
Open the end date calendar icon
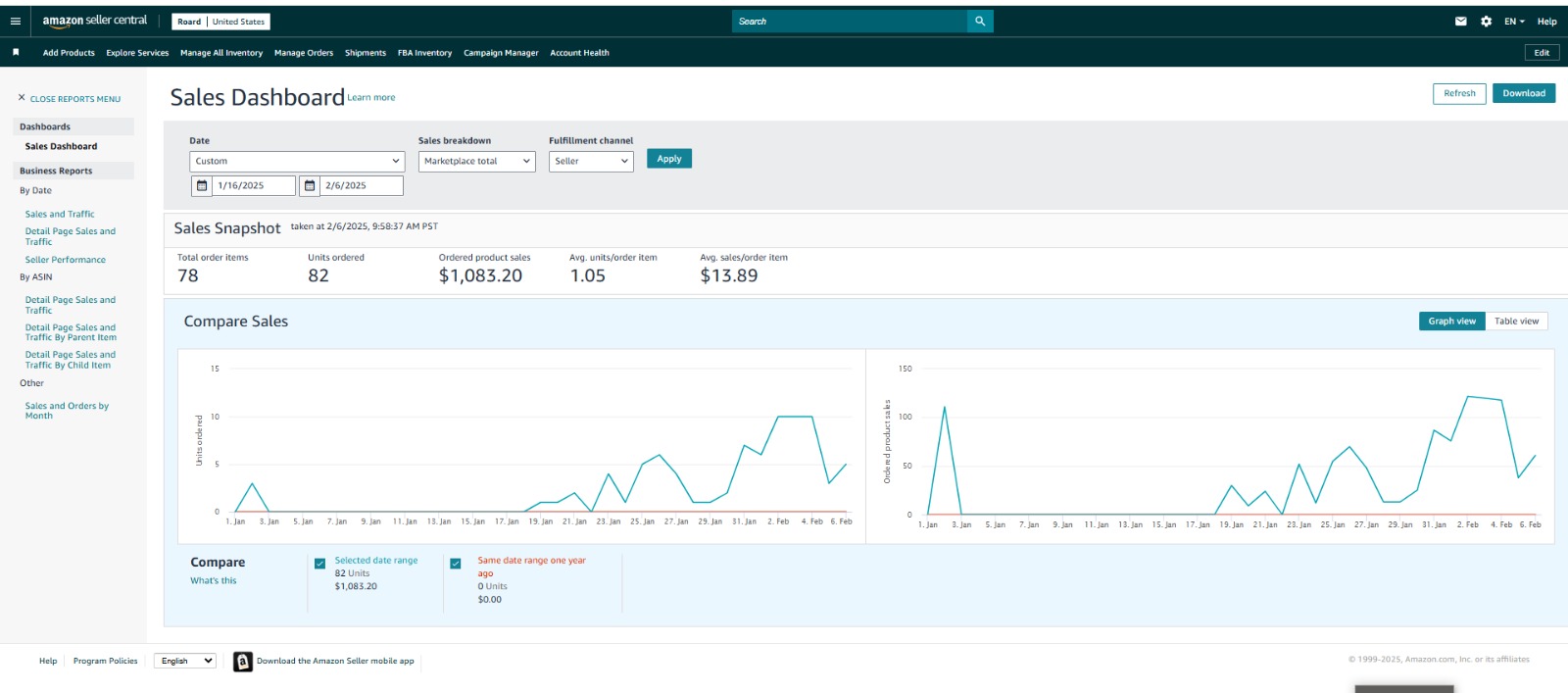(310, 185)
